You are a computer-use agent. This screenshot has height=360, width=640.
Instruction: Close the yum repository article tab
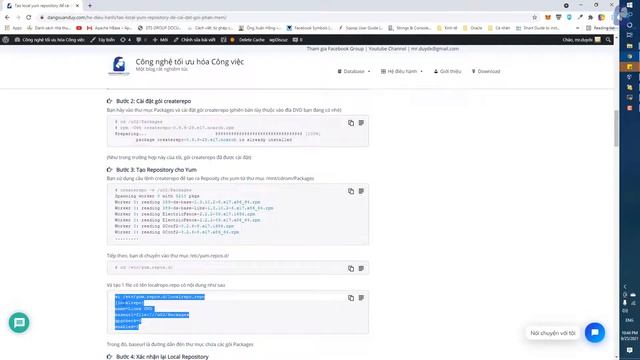pyautogui.click(x=78, y=6)
